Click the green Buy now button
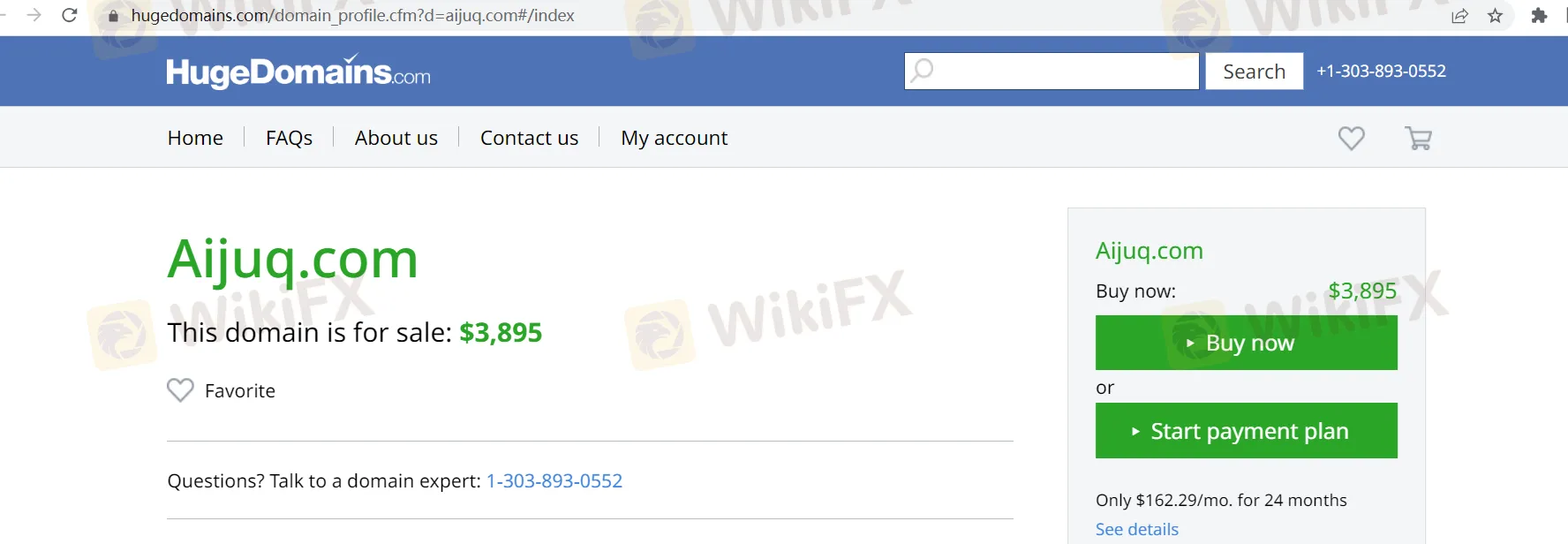1568x544 pixels. pos(1246,343)
